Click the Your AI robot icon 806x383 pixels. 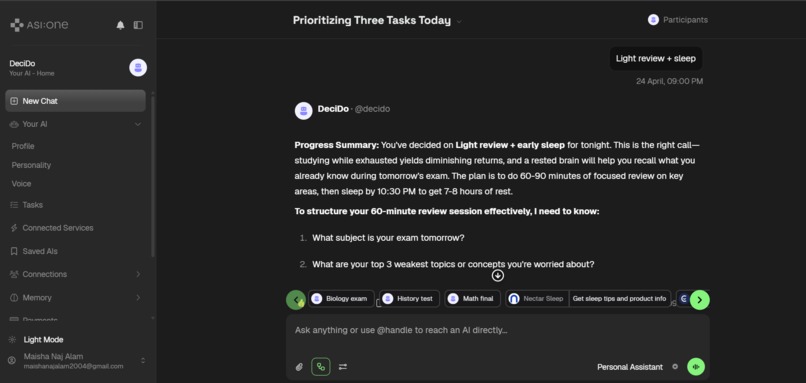pos(14,124)
